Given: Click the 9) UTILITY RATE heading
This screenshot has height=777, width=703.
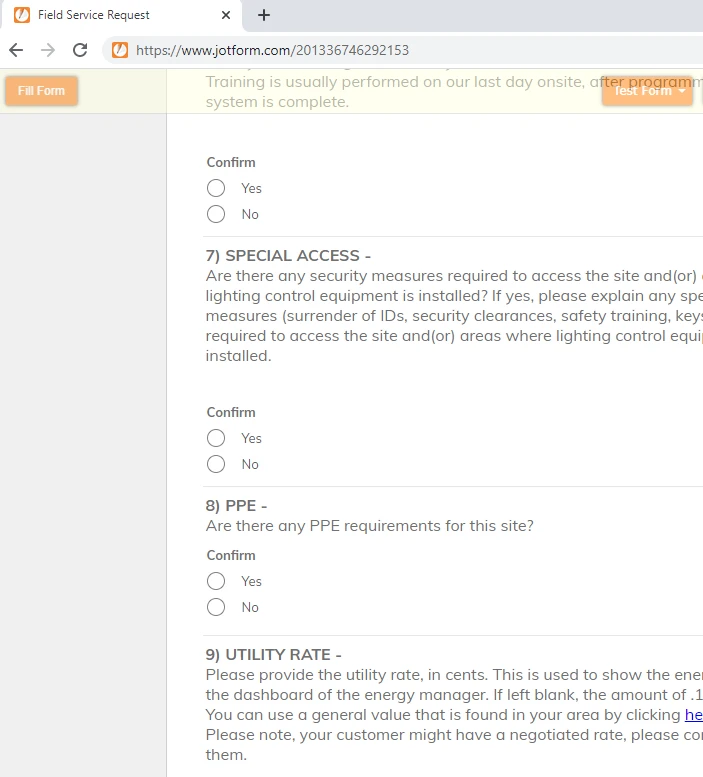Looking at the screenshot, I should 273,655.
